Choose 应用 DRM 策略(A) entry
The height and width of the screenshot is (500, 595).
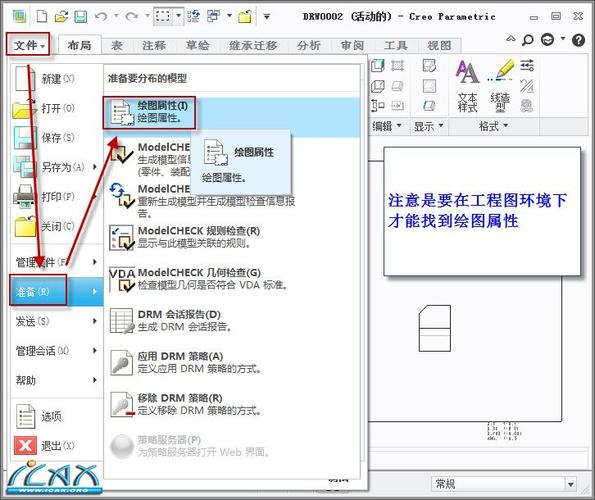point(231,363)
